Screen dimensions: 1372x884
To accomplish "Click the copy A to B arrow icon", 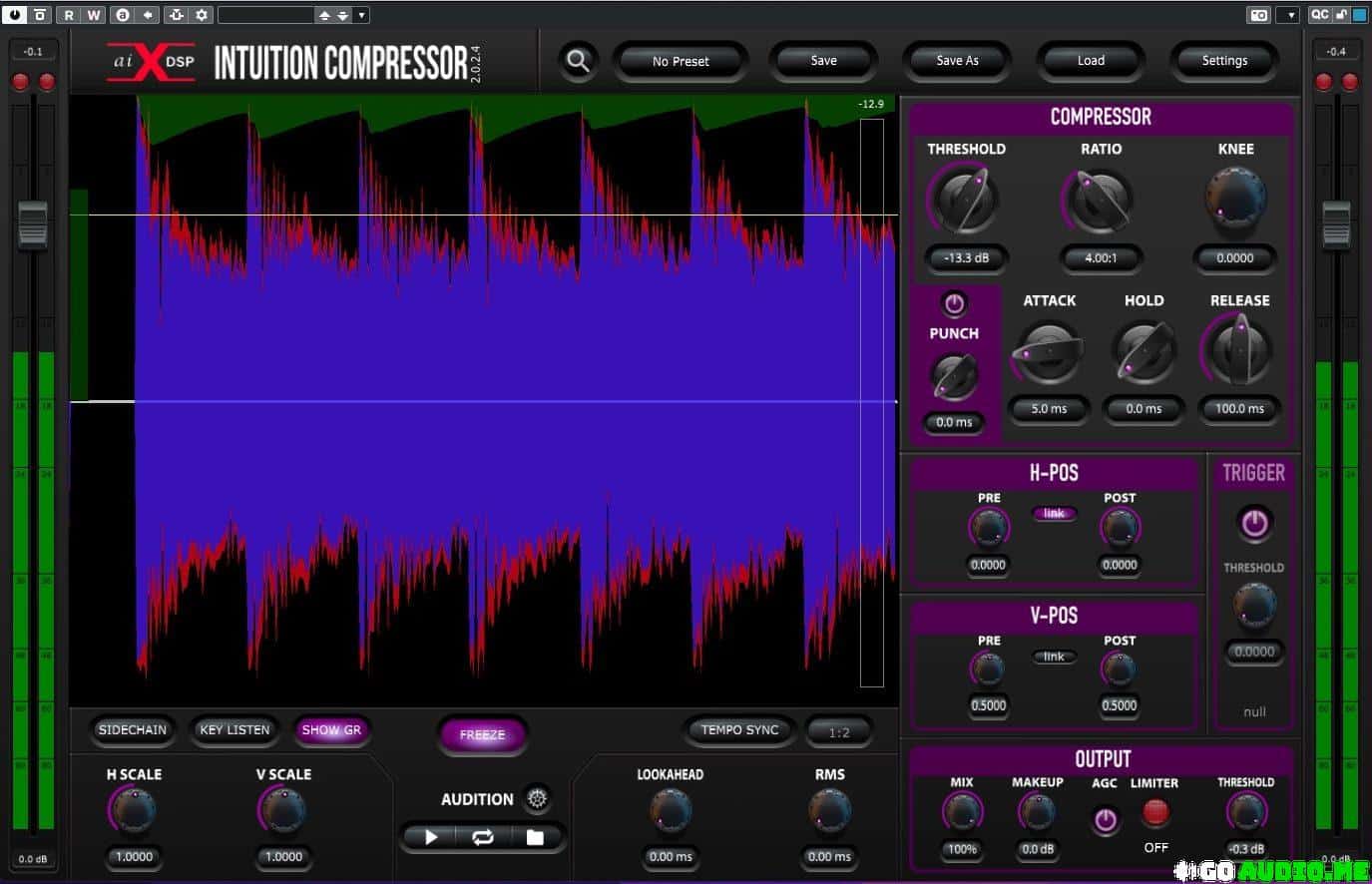I will pos(148,15).
